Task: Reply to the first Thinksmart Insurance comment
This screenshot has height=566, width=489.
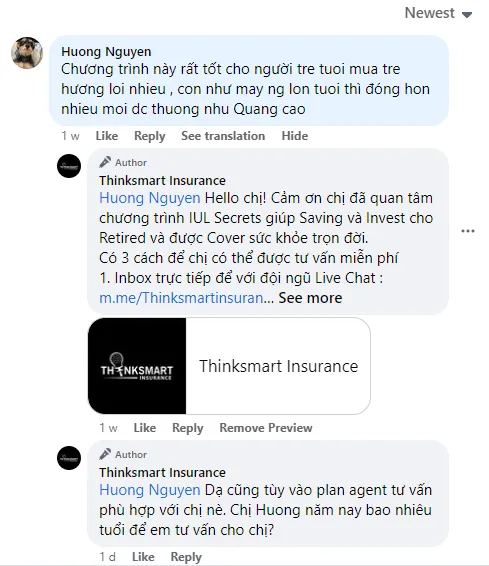Action: 187,428
